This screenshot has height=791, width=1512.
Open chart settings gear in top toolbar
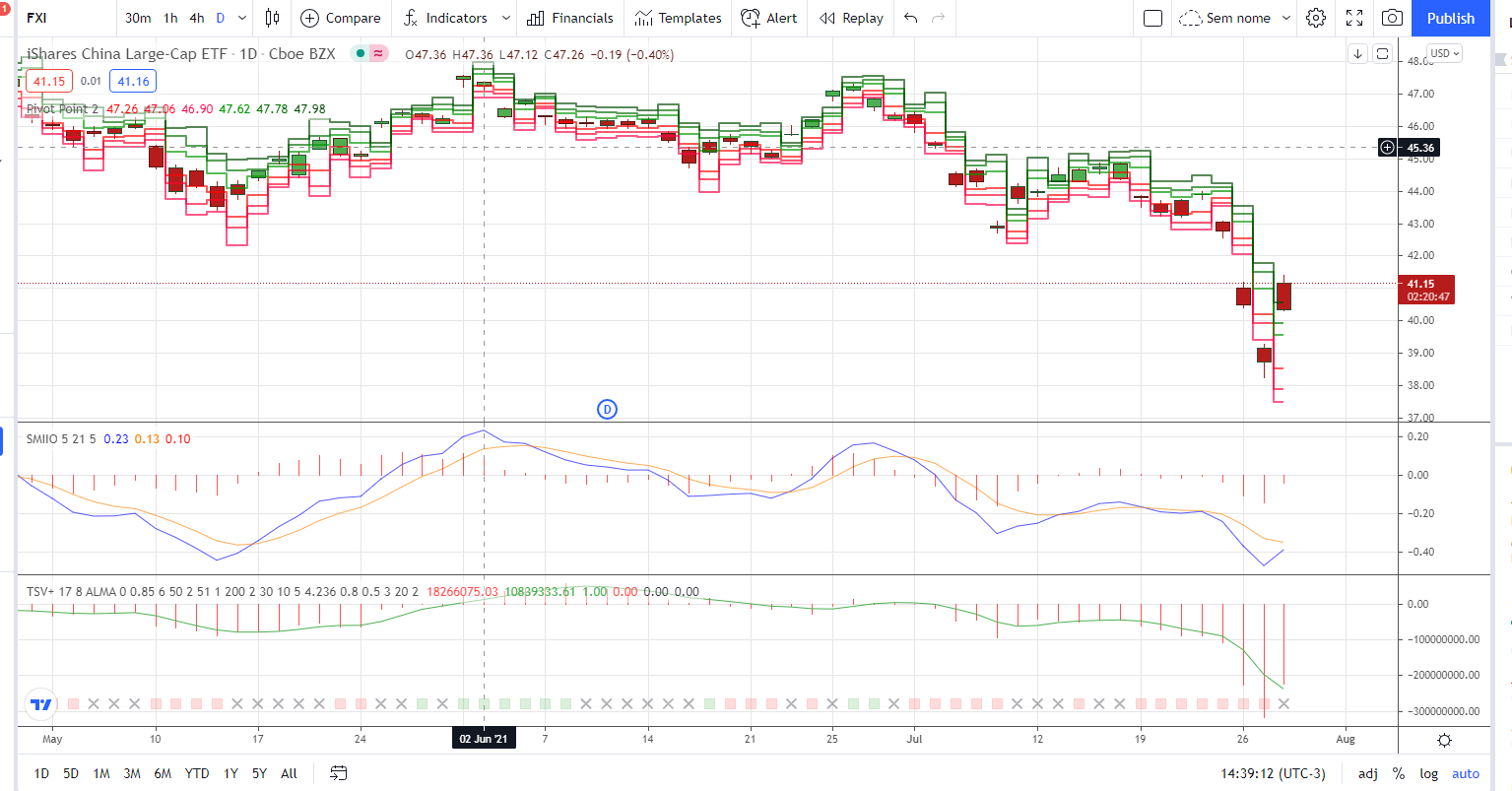click(x=1316, y=18)
